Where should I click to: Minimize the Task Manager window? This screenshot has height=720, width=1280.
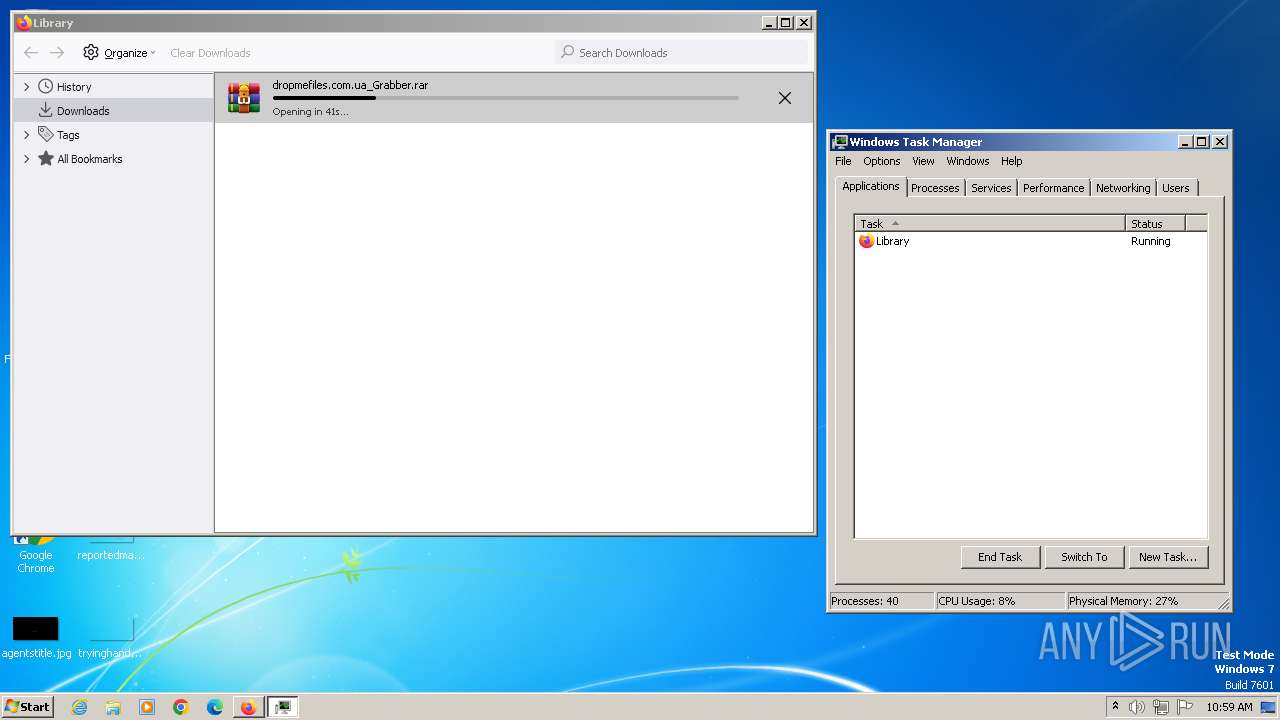(1185, 142)
